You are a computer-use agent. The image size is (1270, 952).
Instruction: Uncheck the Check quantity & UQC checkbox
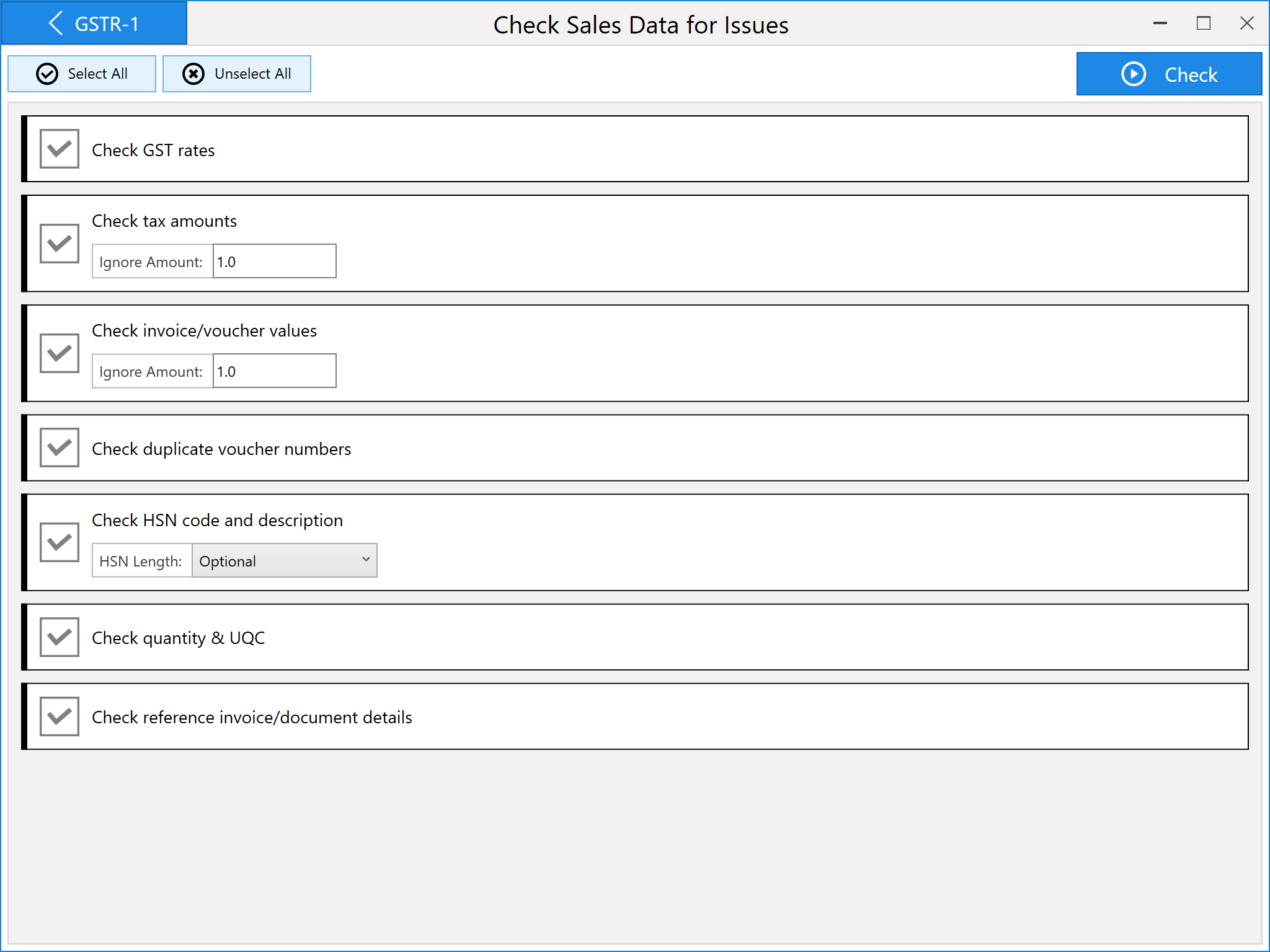60,637
